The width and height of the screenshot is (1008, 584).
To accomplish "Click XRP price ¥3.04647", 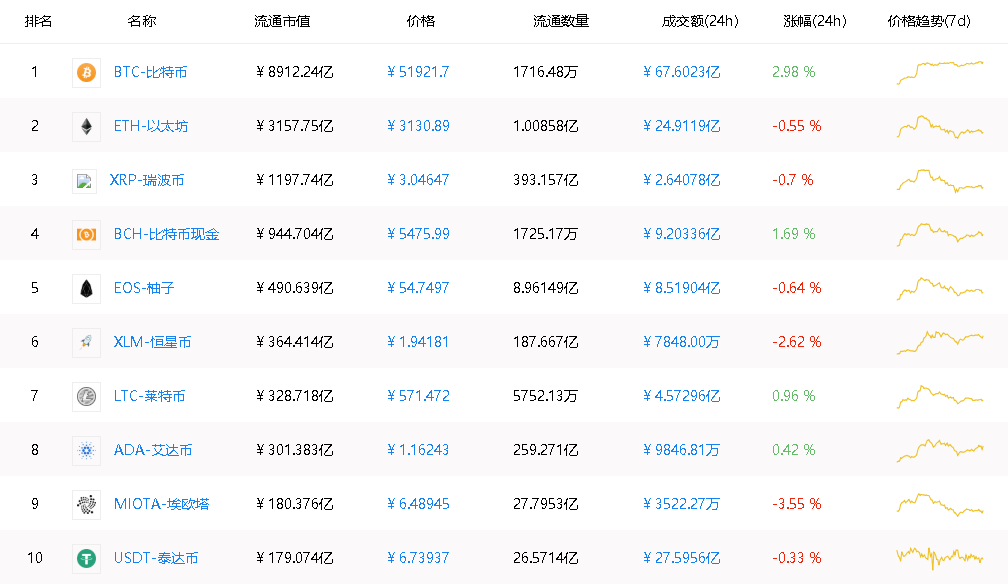I will [x=418, y=180].
